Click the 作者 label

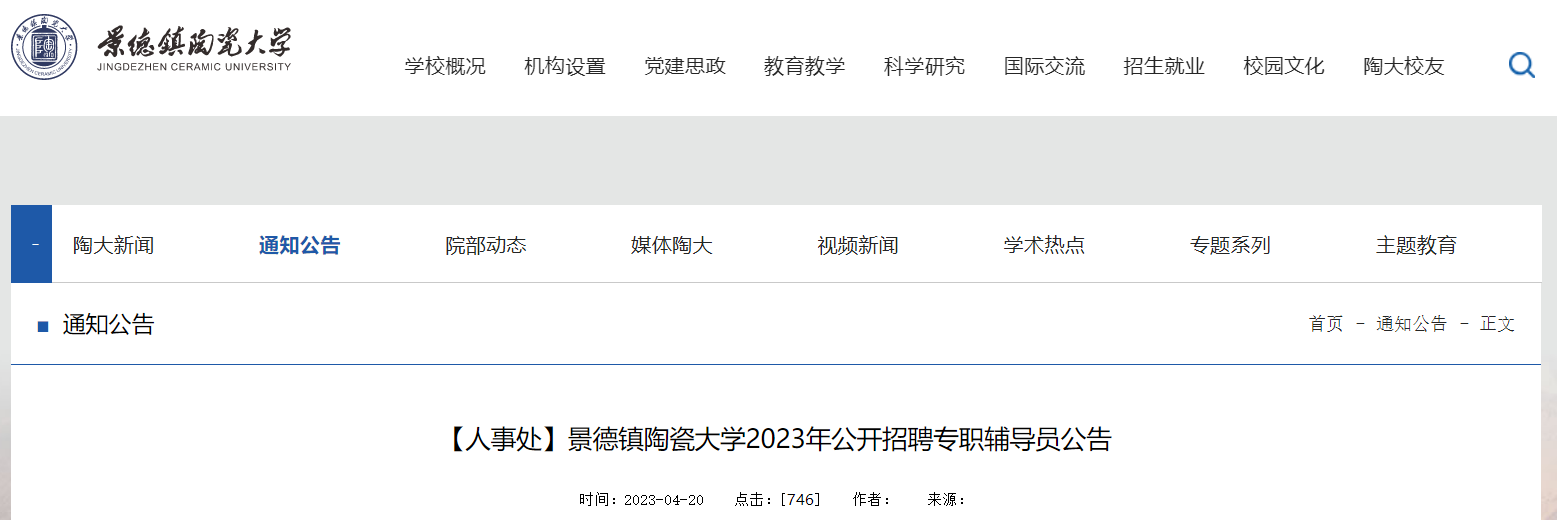872,500
